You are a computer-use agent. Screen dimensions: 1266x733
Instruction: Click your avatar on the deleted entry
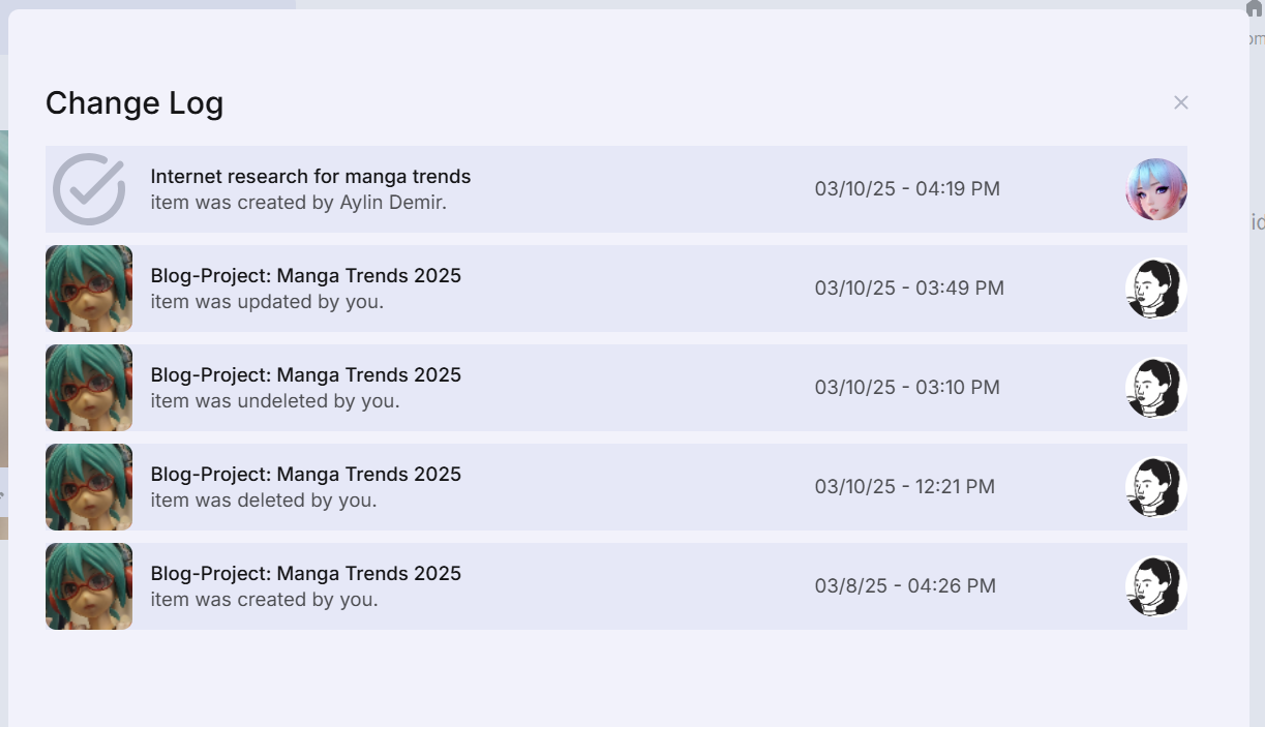tap(1154, 487)
